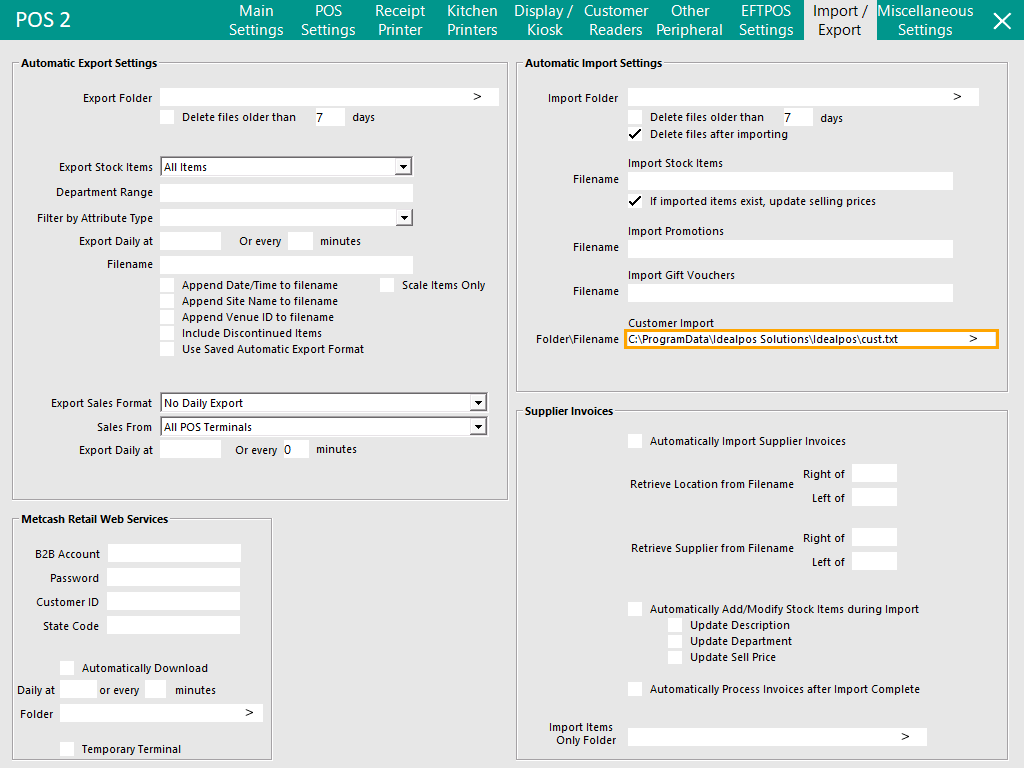Browse for Customer Import file path

pyautogui.click(x=973, y=339)
